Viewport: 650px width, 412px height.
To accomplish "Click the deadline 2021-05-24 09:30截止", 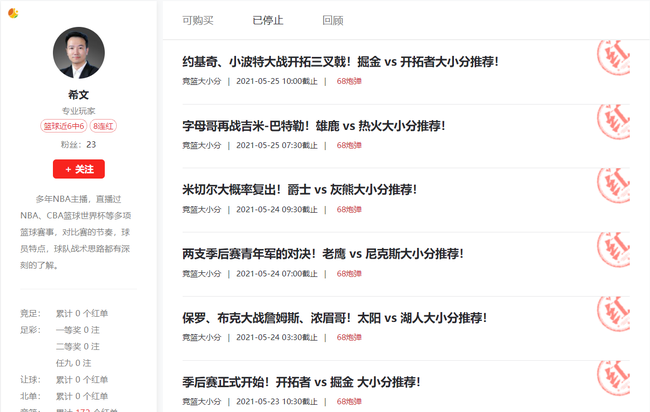I will [277, 209].
